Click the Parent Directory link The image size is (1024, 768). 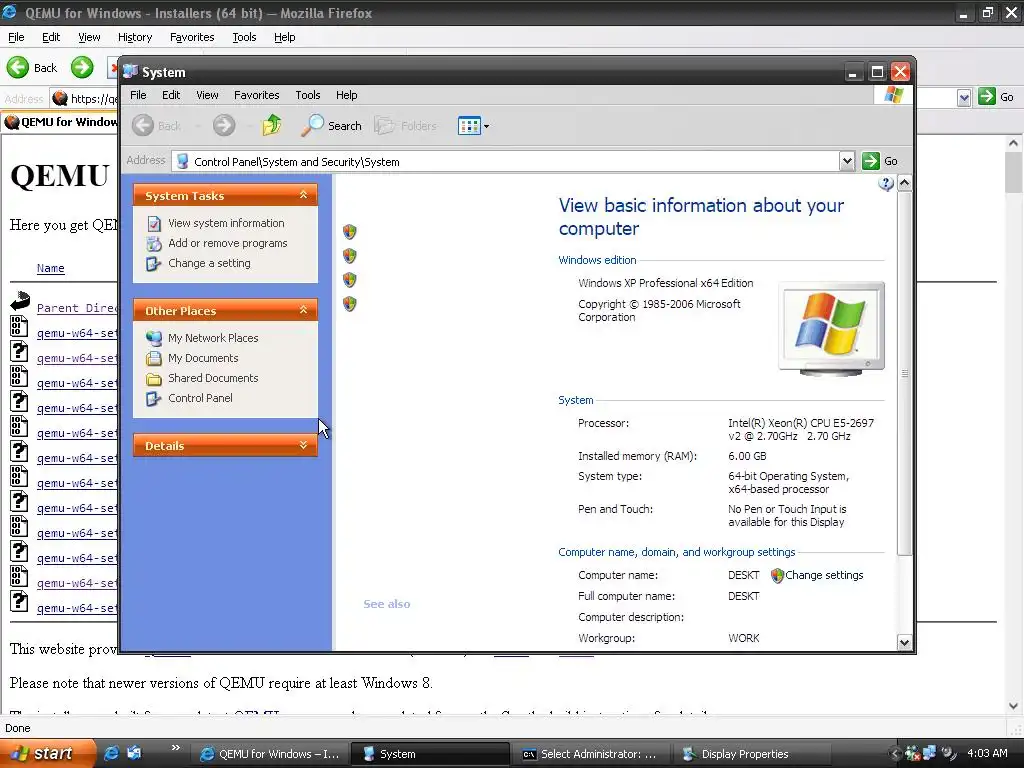click(x=76, y=308)
